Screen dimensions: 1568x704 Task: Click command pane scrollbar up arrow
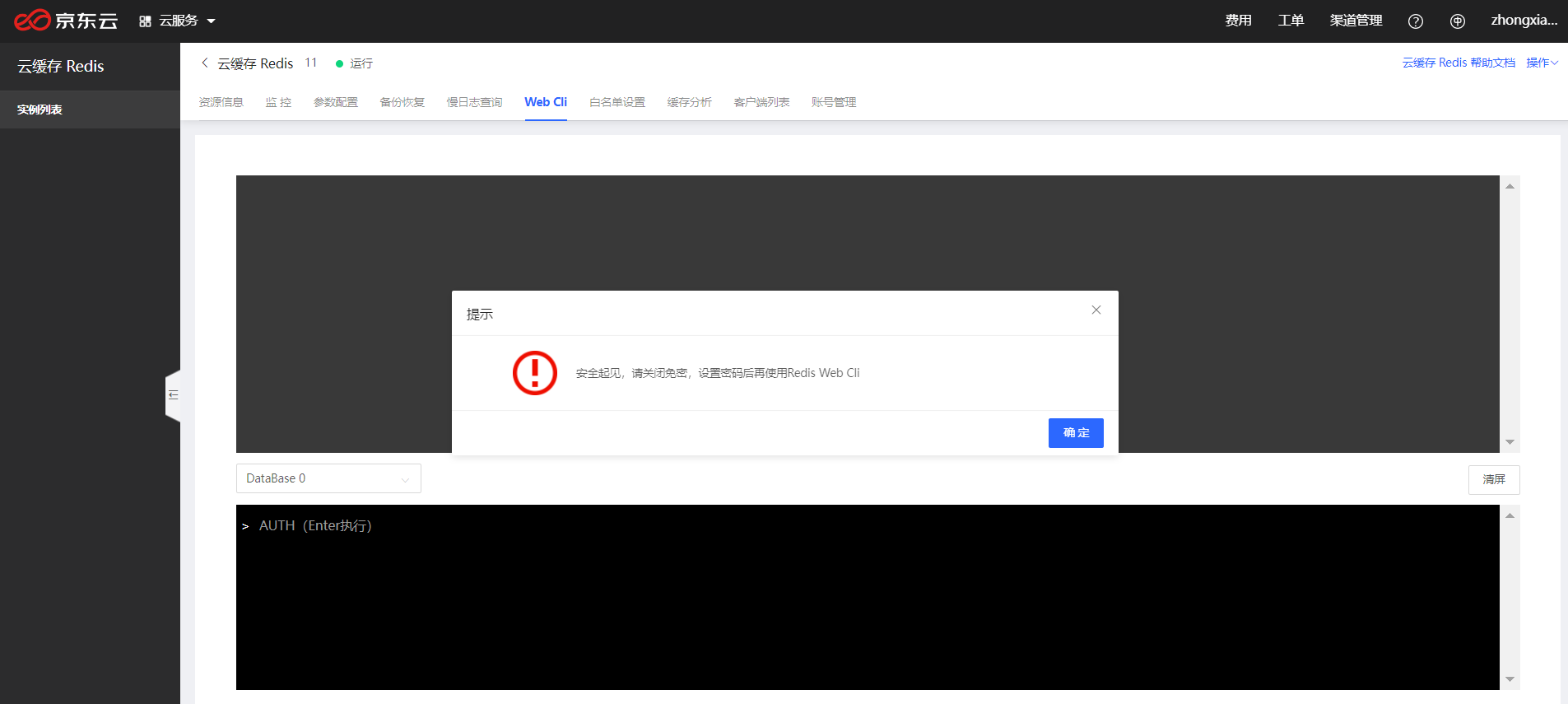[1510, 515]
